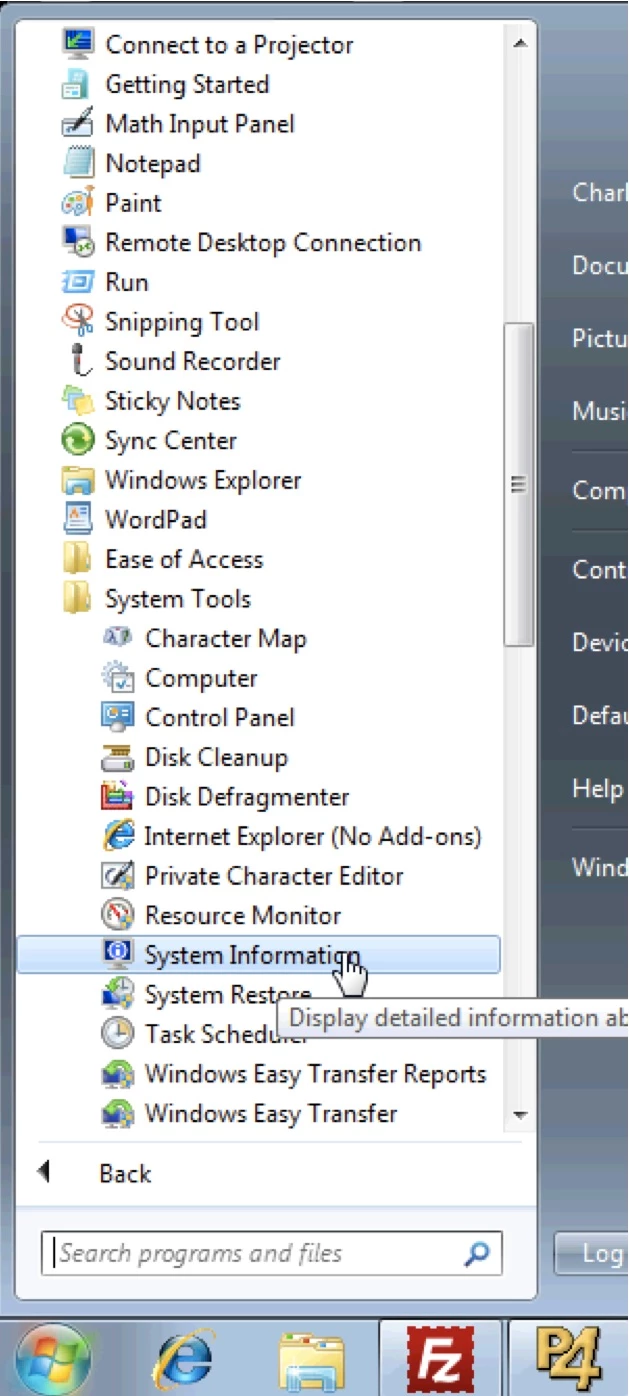Screen dimensions: 629x1396
Task: Open the Windows Start orb
Action: [53, 1359]
